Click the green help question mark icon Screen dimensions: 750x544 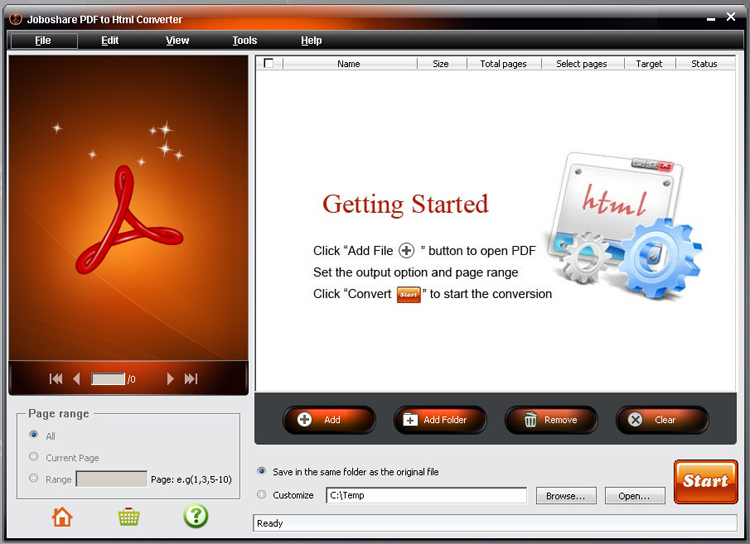195,517
